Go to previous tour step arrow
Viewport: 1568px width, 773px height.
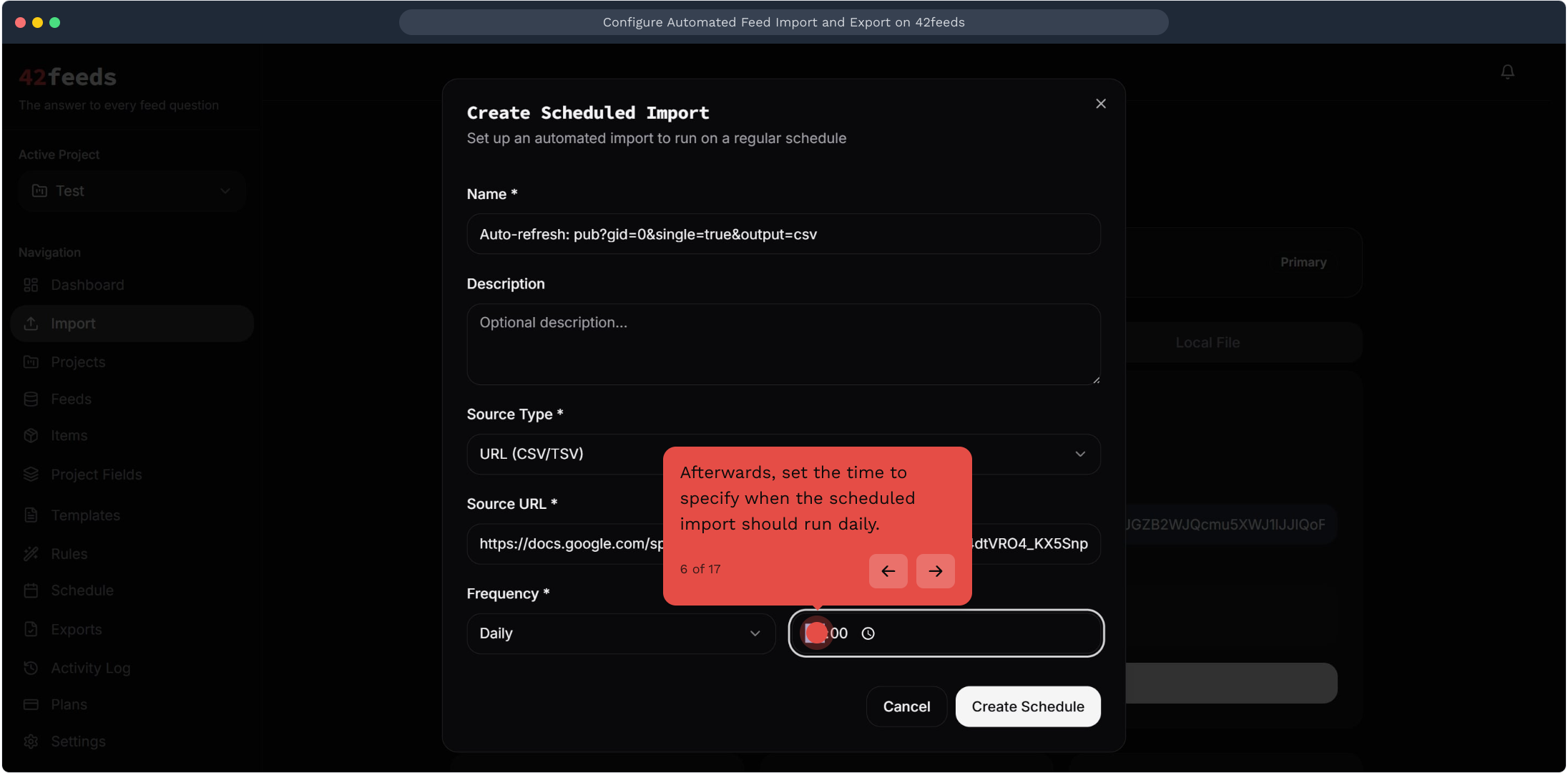click(888, 571)
